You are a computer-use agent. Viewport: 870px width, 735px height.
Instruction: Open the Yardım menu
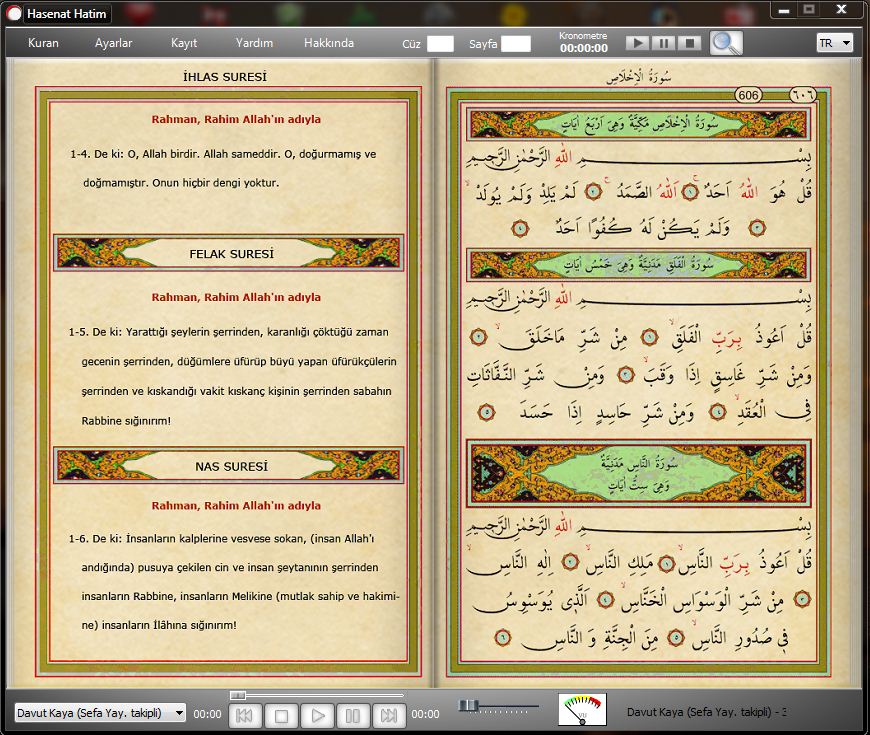[x=254, y=43]
